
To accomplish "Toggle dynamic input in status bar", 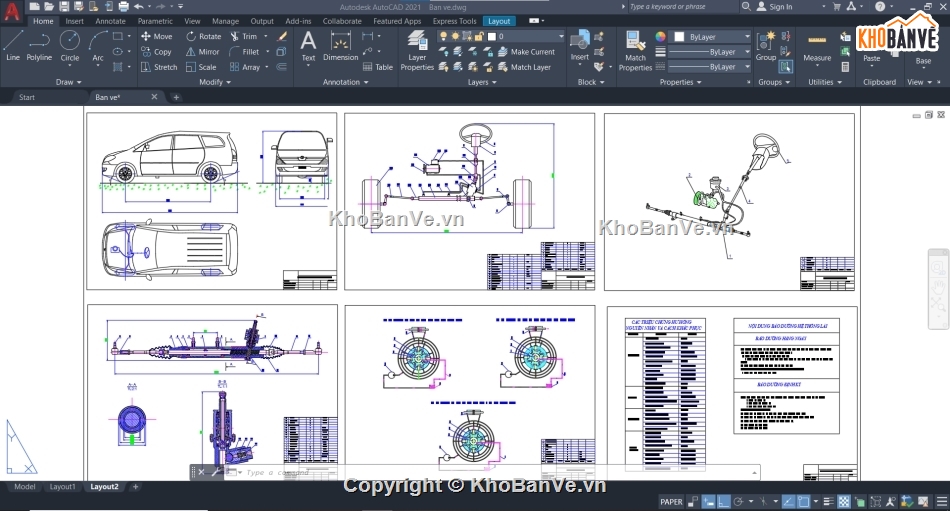I will point(708,502).
